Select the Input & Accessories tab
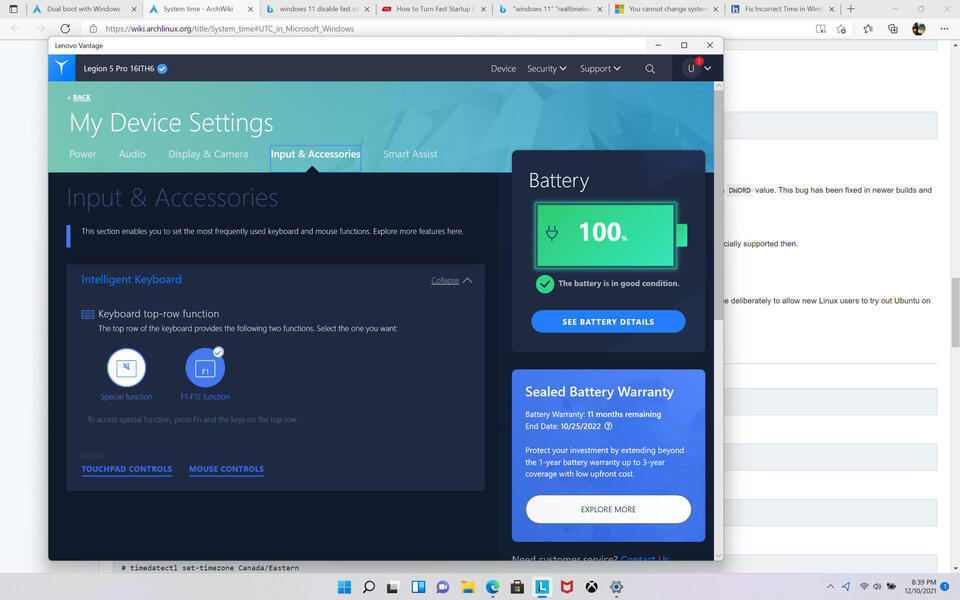The width and height of the screenshot is (960, 600). click(x=315, y=154)
